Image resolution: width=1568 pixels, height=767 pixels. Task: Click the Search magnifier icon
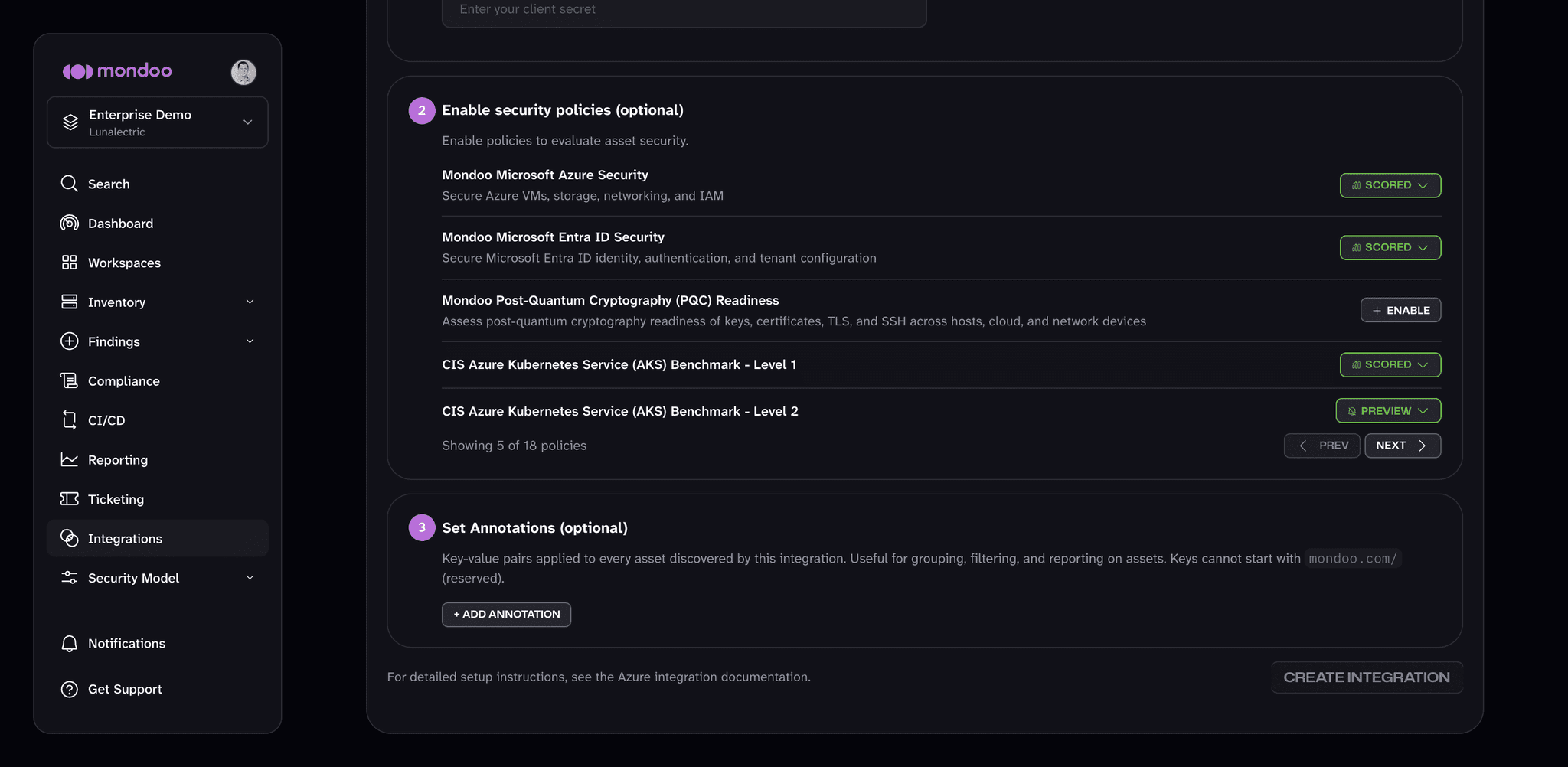tap(69, 184)
